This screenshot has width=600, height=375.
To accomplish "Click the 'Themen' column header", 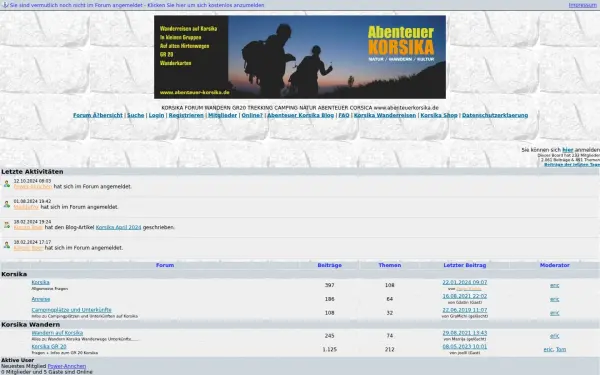I will (390, 265).
